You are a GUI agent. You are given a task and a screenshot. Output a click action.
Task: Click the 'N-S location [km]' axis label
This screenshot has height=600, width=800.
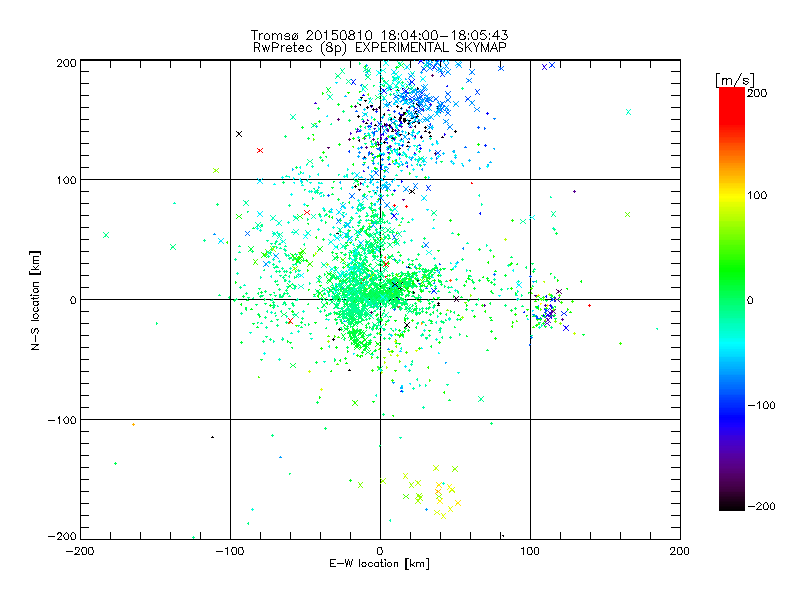(35, 300)
